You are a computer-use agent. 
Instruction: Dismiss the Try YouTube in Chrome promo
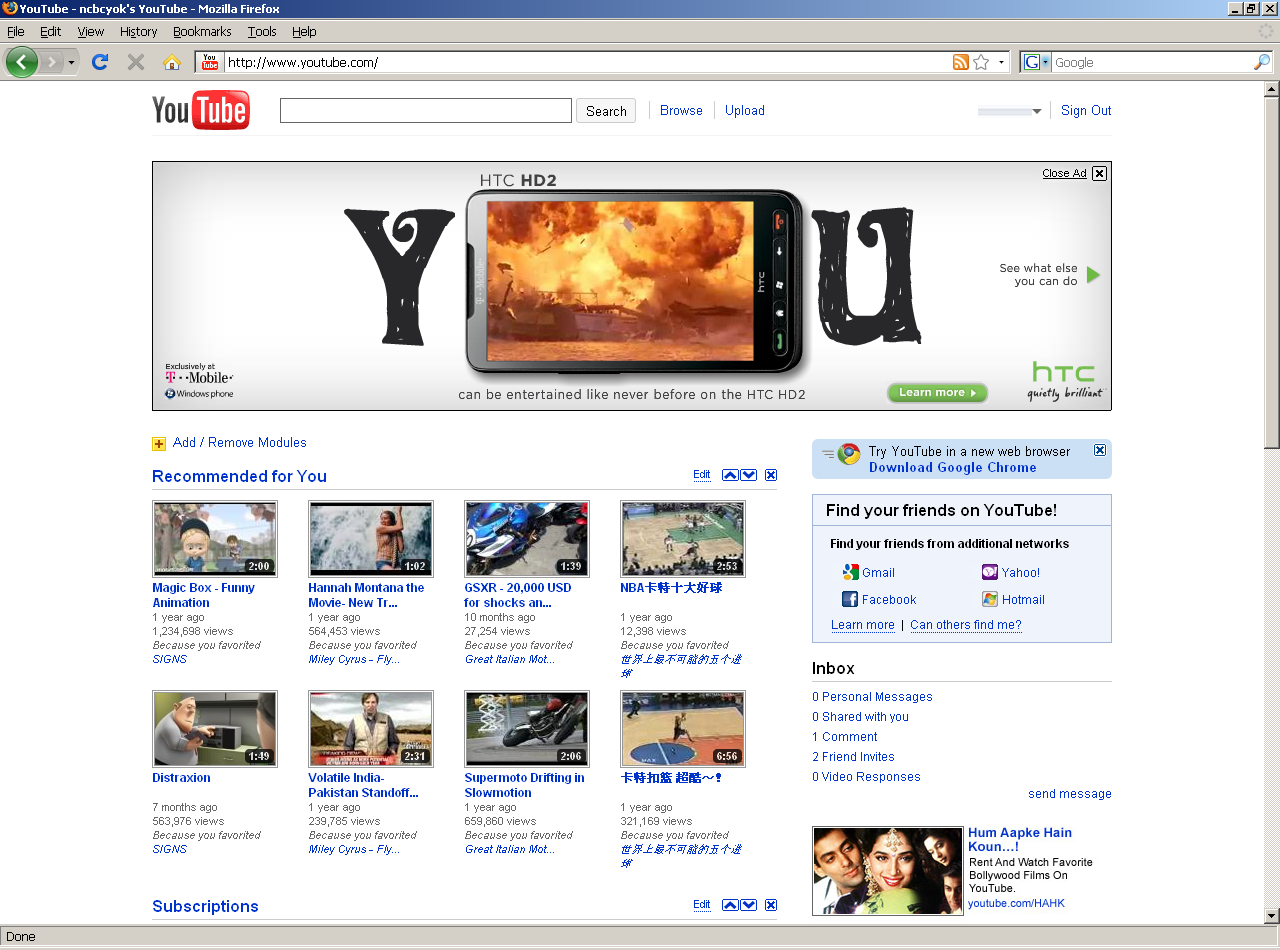[1100, 450]
